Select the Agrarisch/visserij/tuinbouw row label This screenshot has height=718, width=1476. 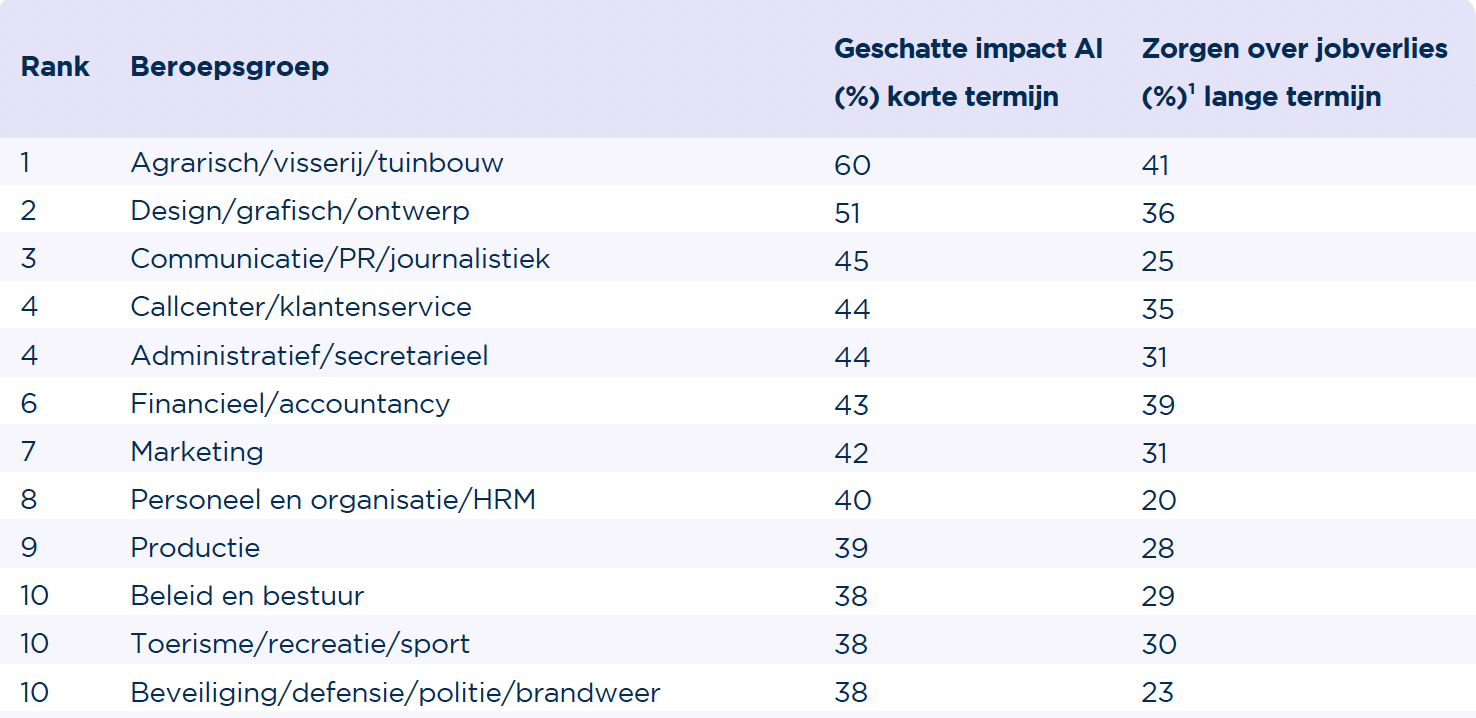click(317, 163)
